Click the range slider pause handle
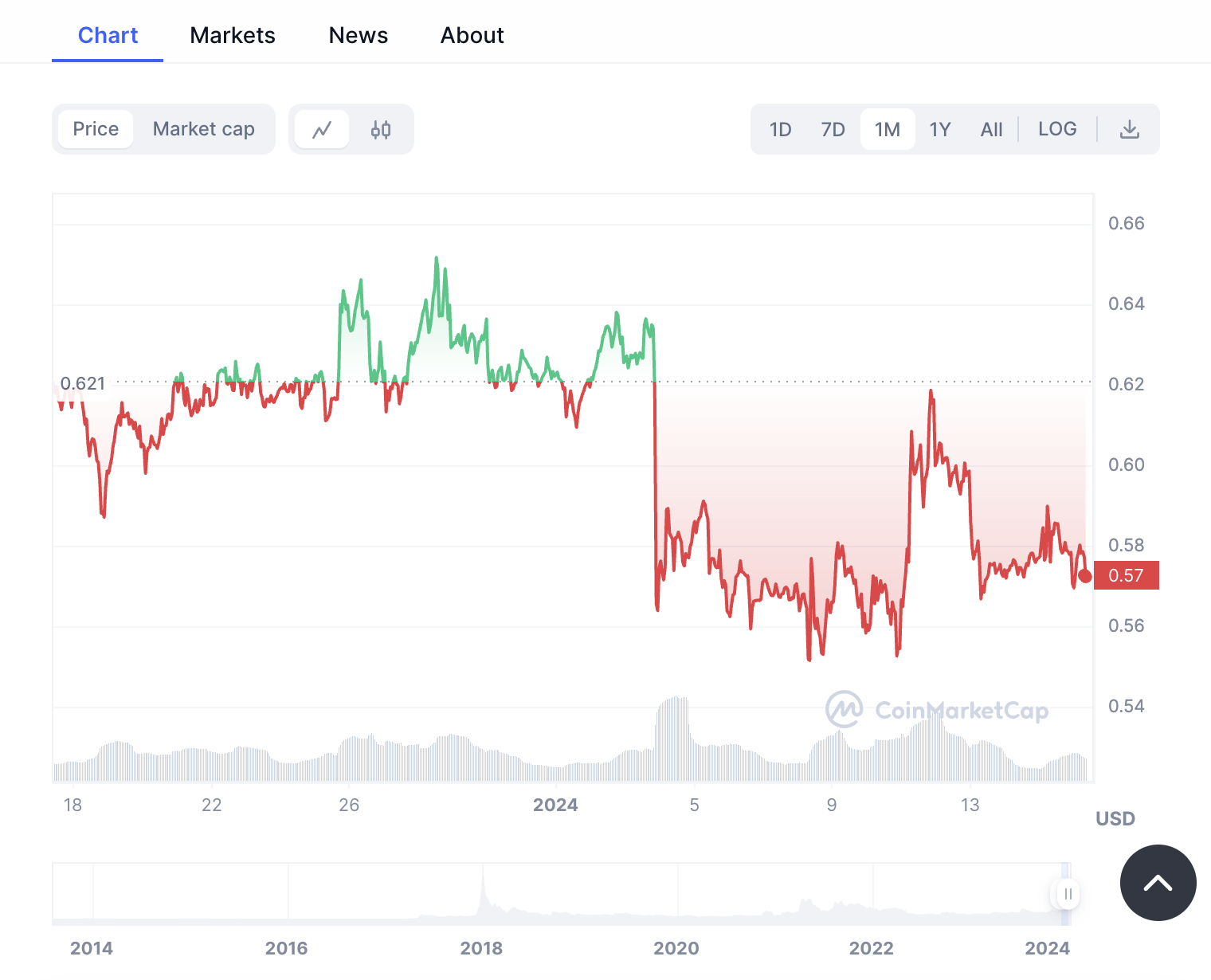This screenshot has height=980, width=1211. (x=1068, y=894)
